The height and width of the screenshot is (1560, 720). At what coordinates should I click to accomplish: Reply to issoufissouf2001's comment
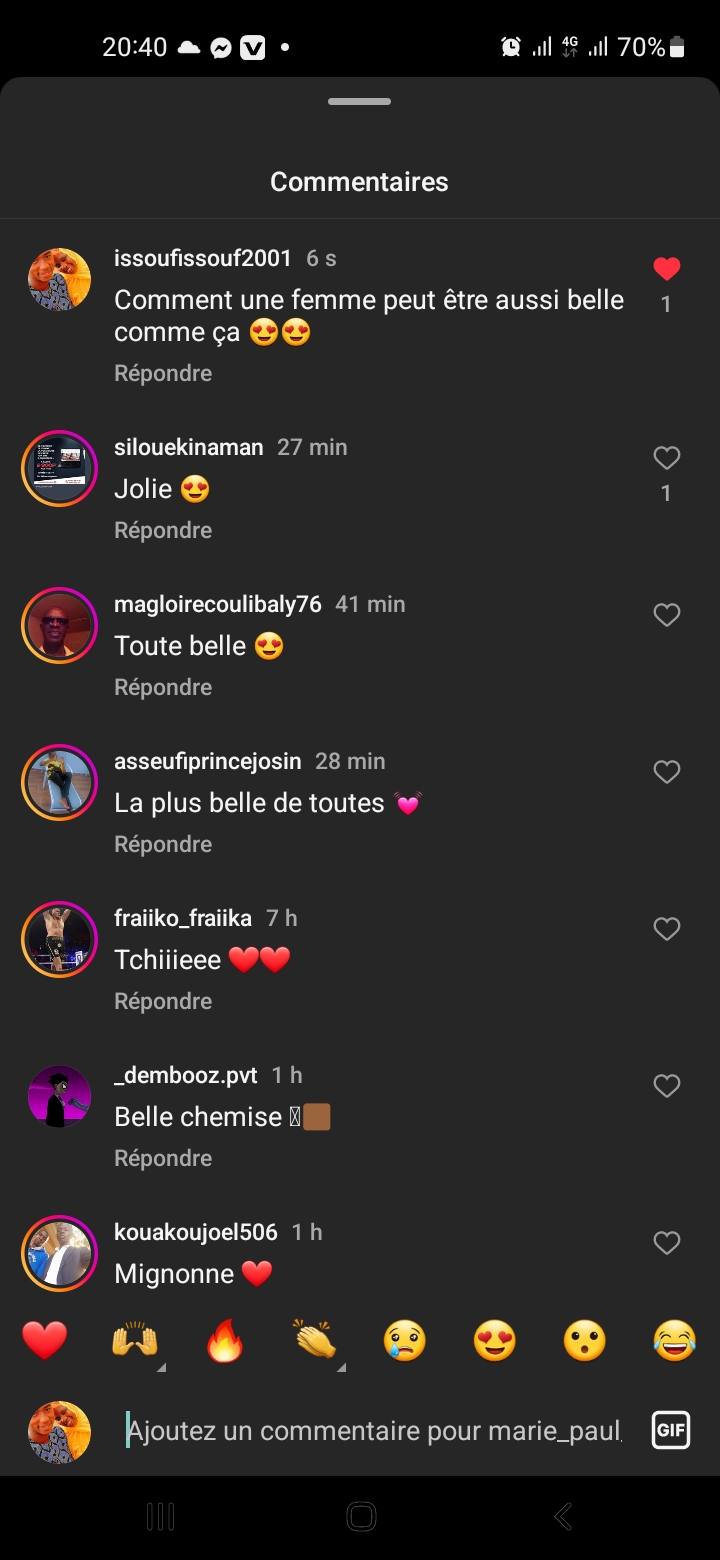click(x=163, y=373)
